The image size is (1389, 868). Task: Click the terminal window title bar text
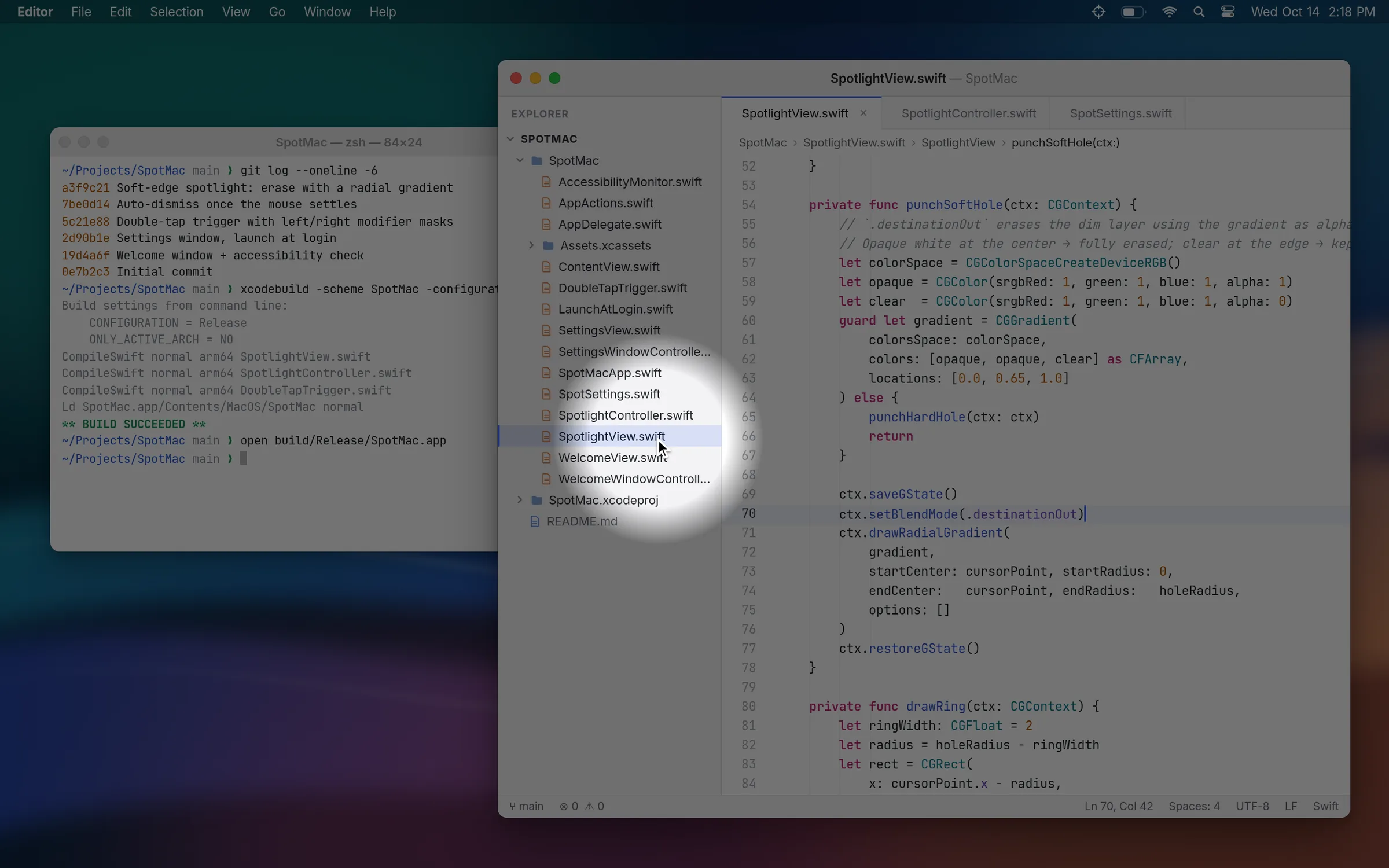[348, 142]
